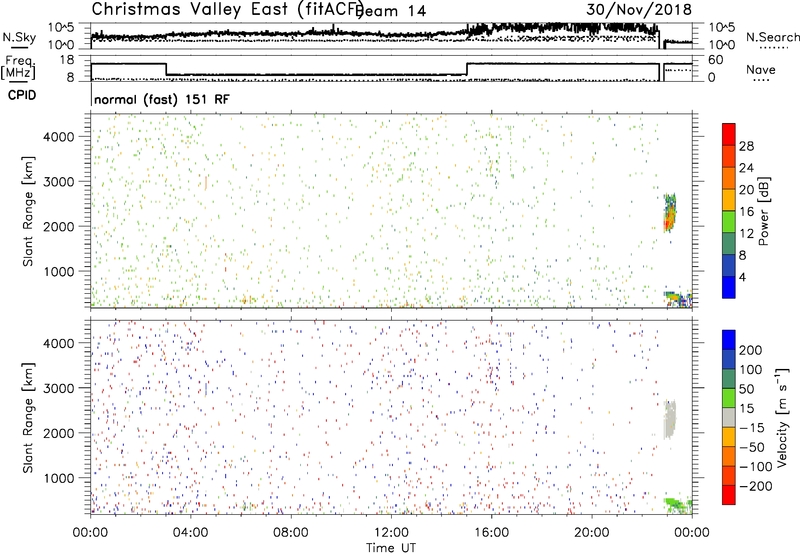Click '3000' on the velocity panel range axis
Viewport: 800px width, 554px height.
click(59, 388)
